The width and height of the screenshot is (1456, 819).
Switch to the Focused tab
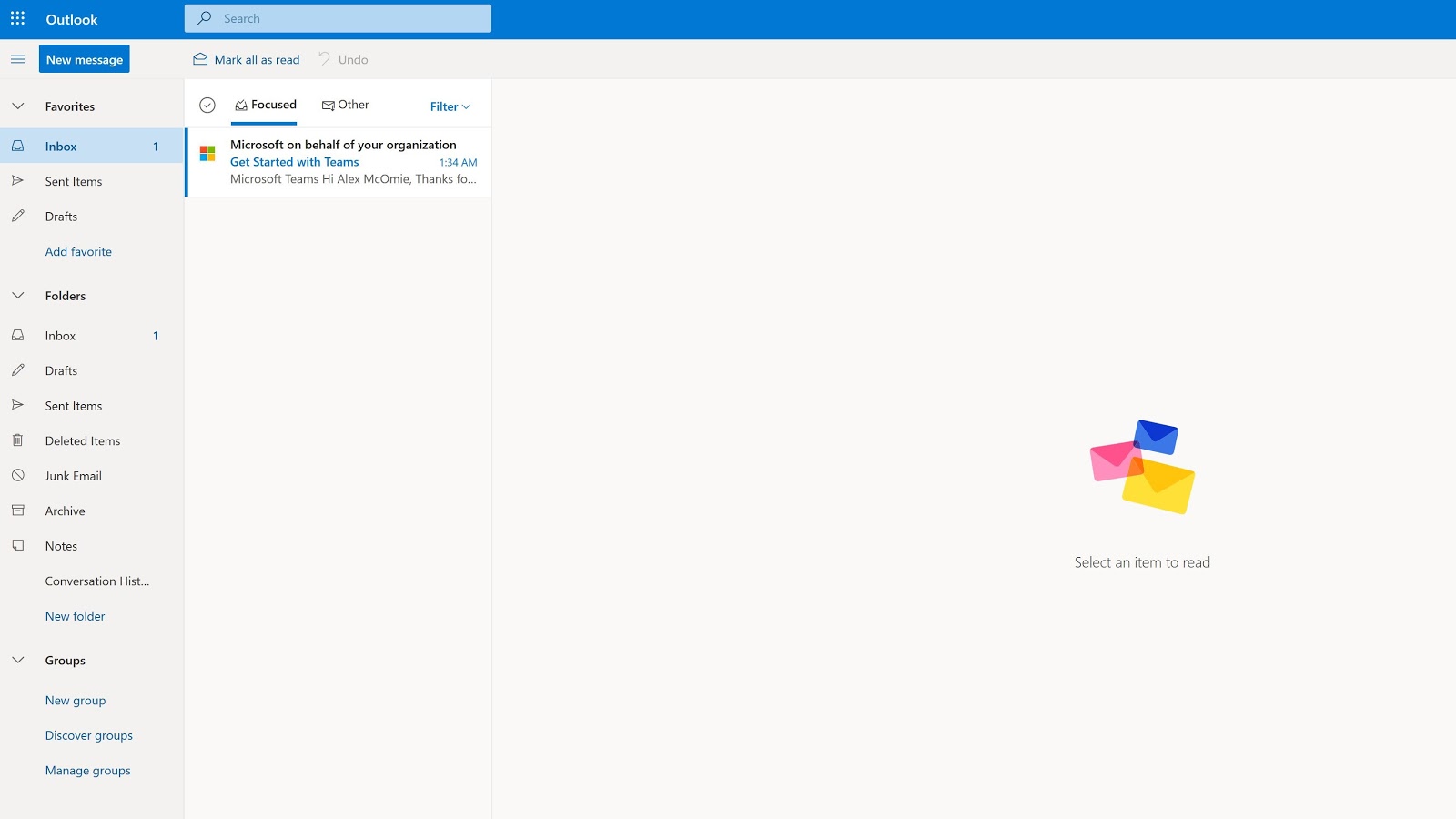click(x=265, y=106)
